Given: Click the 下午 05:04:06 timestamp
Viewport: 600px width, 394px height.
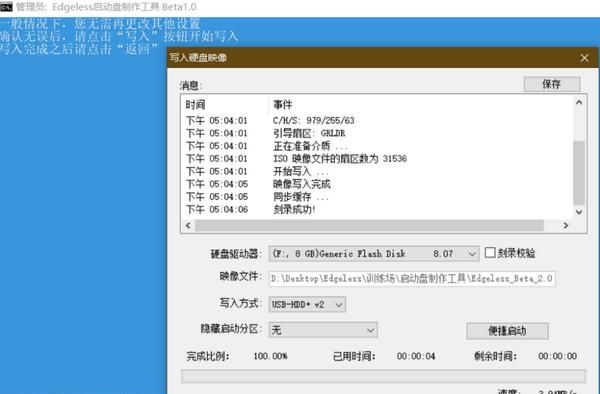Looking at the screenshot, I should pyautogui.click(x=217, y=210).
